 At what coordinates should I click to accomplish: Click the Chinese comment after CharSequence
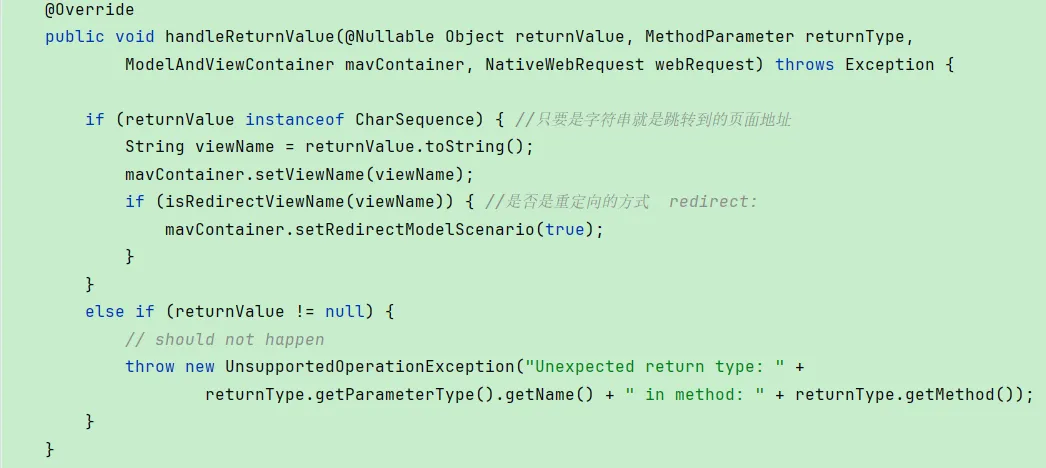tap(654, 119)
